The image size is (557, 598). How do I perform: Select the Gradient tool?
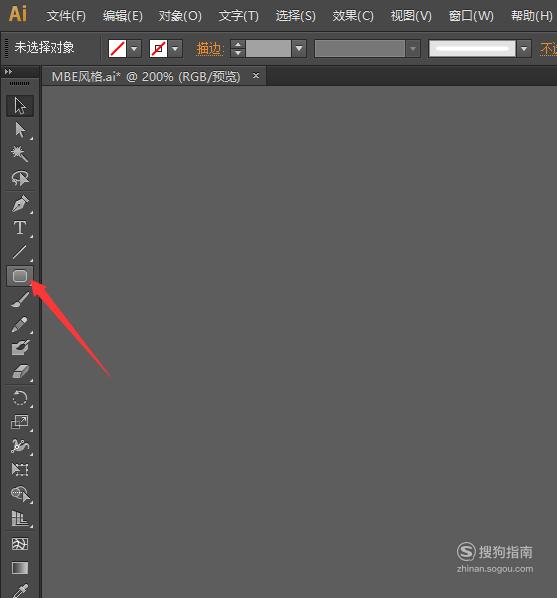(x=20, y=568)
